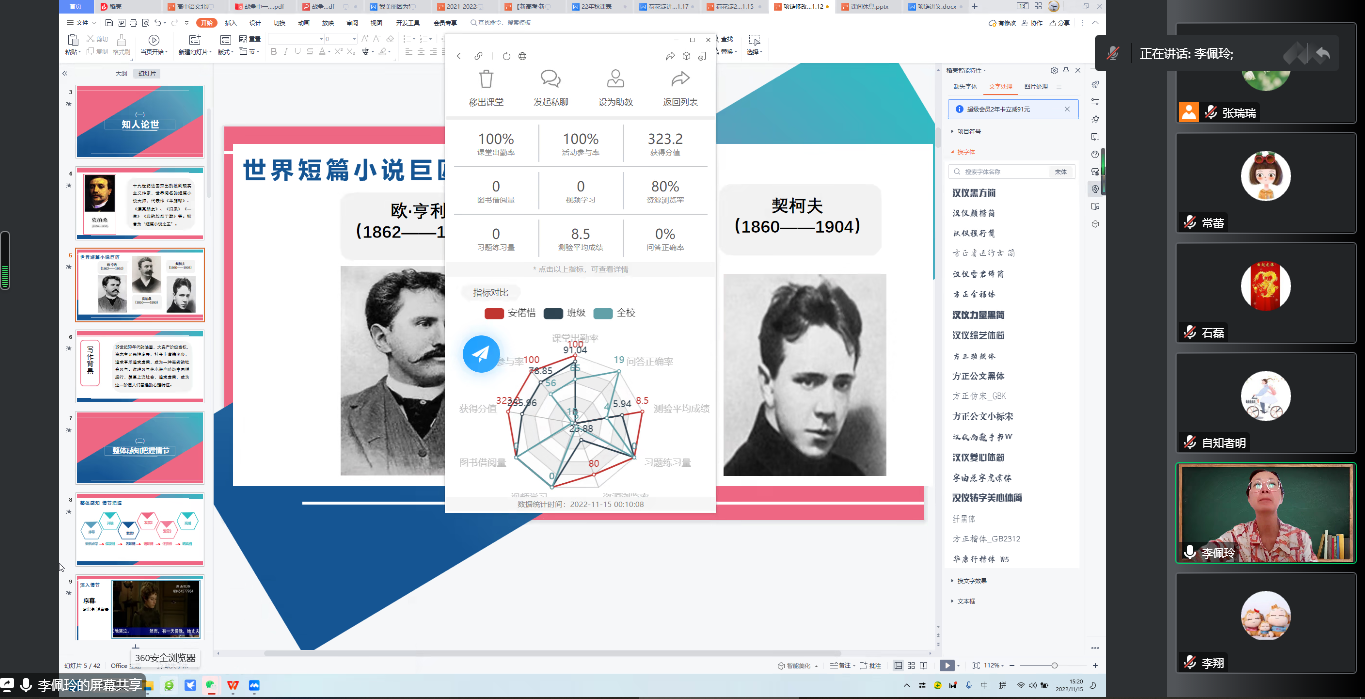
Task: Click the 设为助教 person icon
Action: [616, 80]
